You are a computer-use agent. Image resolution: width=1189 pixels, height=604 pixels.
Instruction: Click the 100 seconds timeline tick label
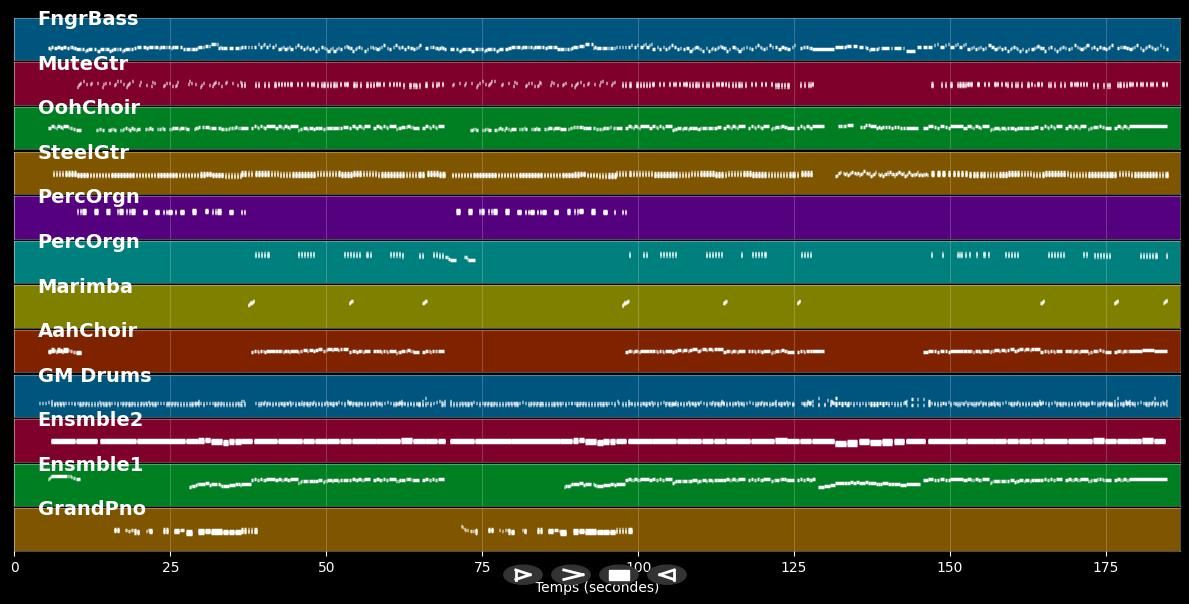[x=637, y=567]
